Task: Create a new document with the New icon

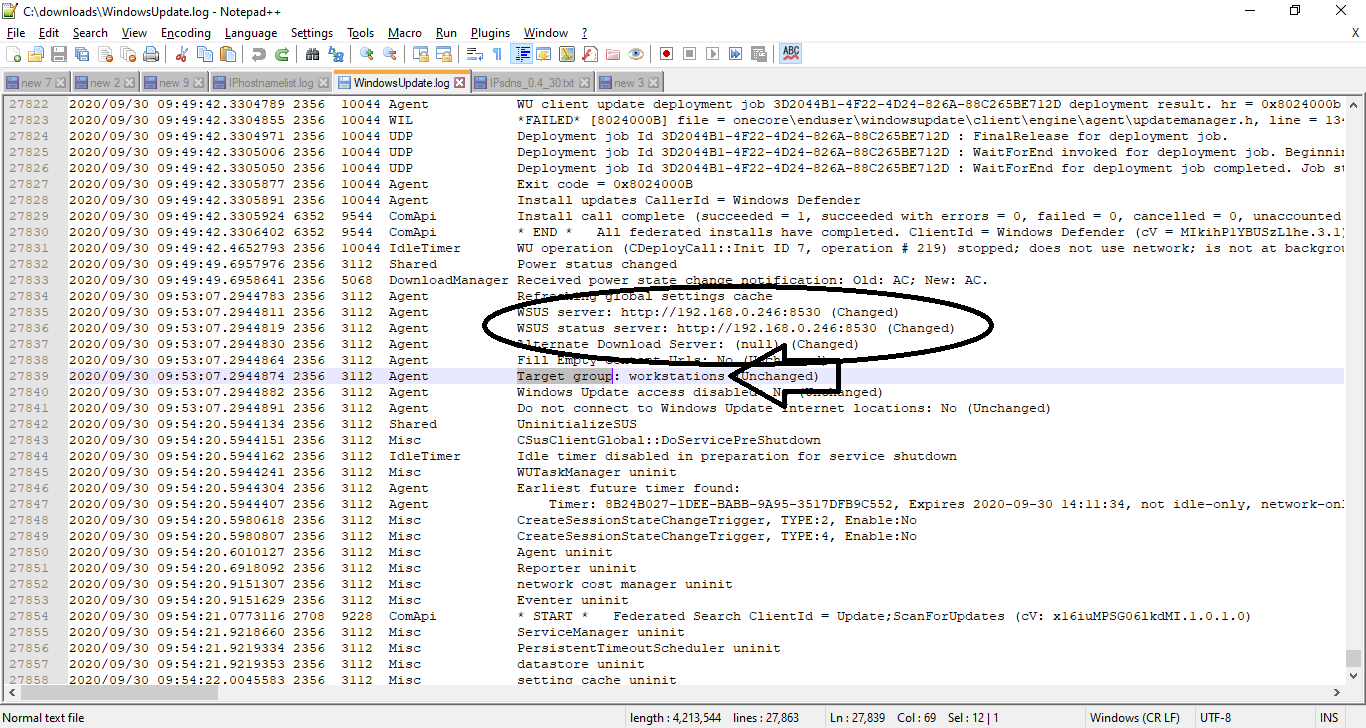Action: pos(15,54)
